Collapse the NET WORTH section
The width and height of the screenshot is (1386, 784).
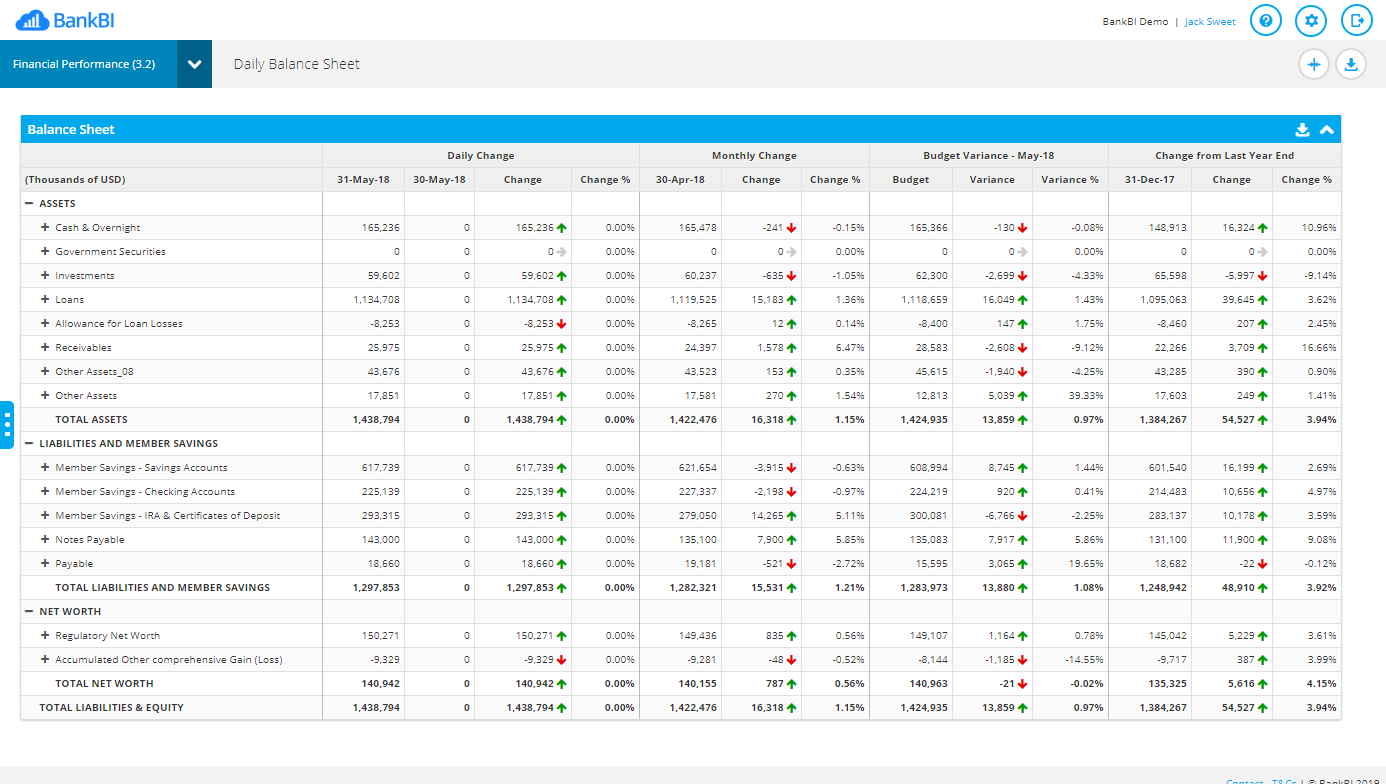click(x=30, y=611)
